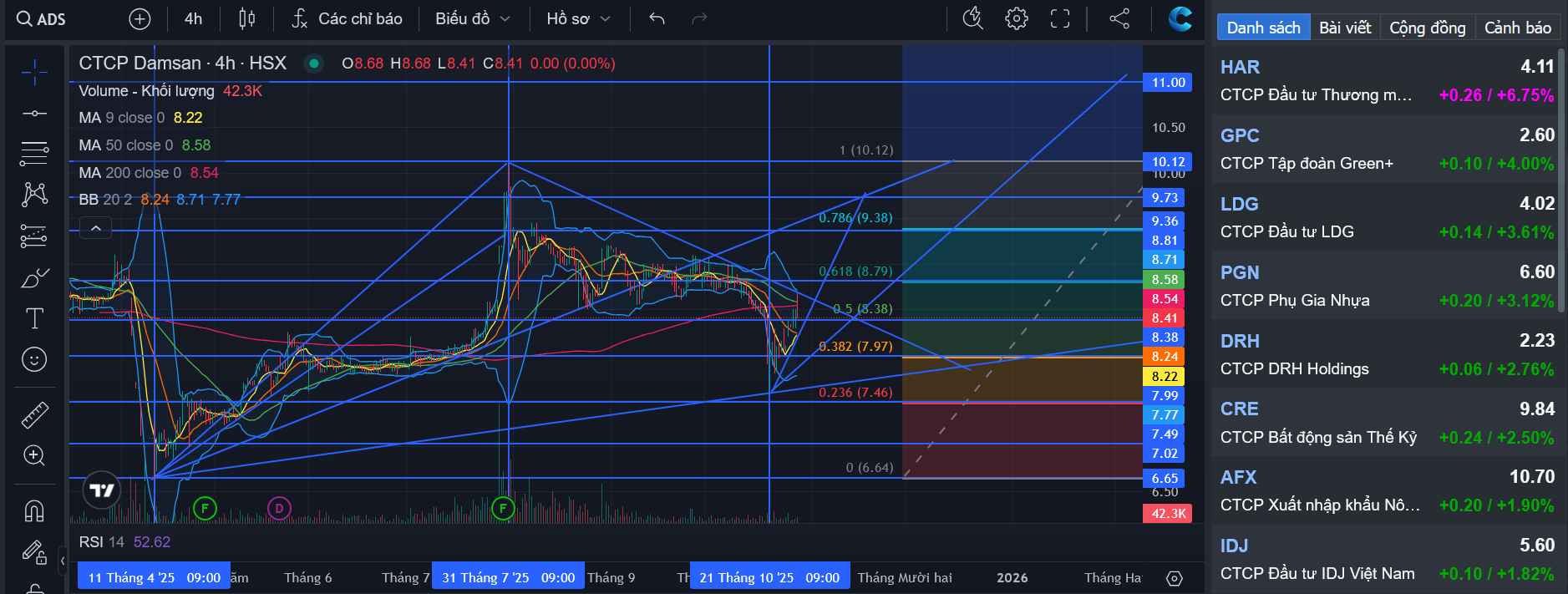Select the Fibonacci retracement tool
Image resolution: width=1568 pixels, height=594 pixels.
click(x=34, y=153)
